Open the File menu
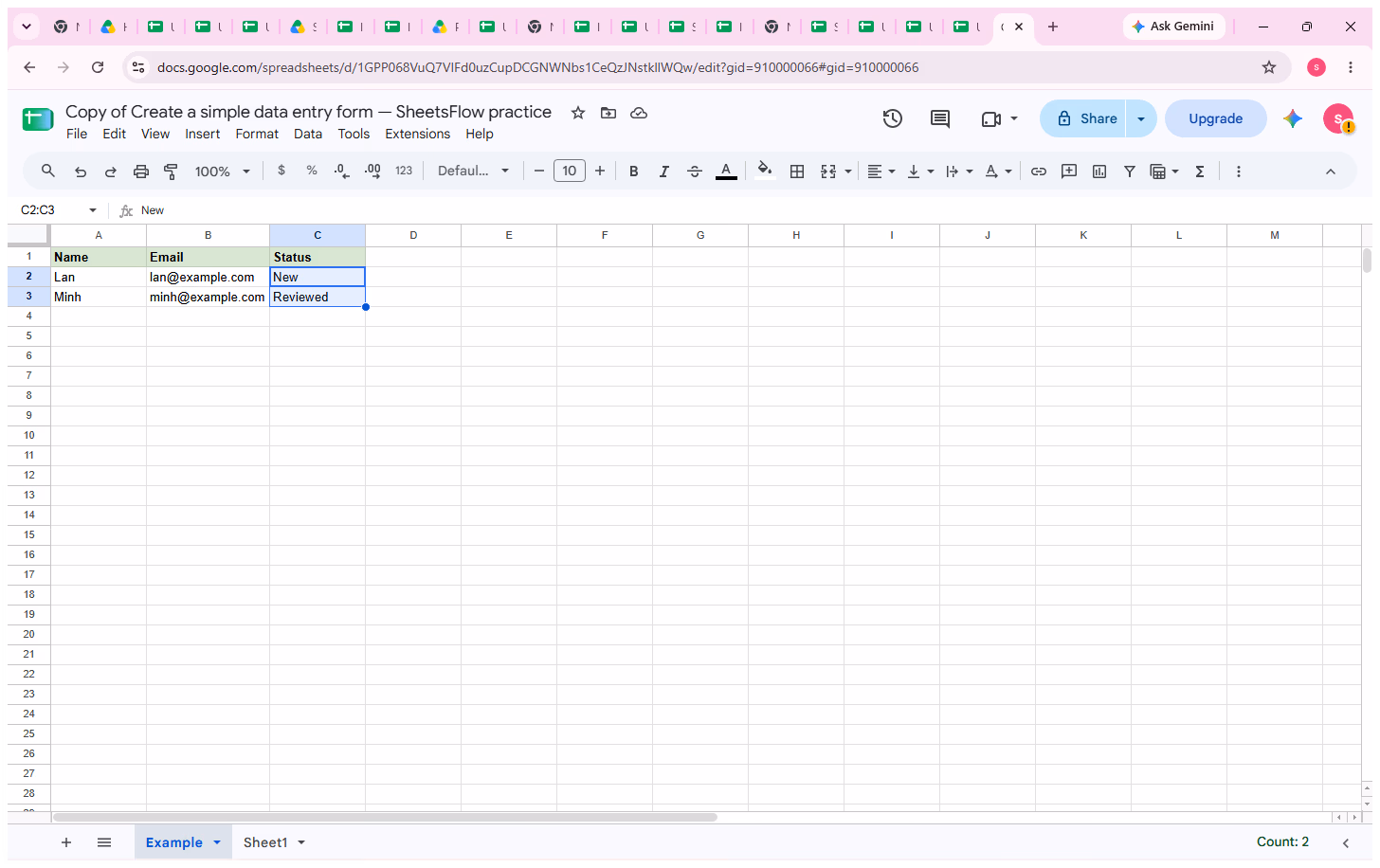Viewport: 1380px width, 868px height. (x=77, y=134)
